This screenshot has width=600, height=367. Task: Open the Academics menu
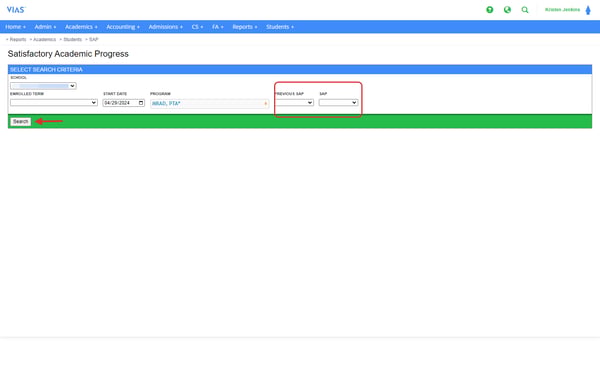[x=81, y=27]
